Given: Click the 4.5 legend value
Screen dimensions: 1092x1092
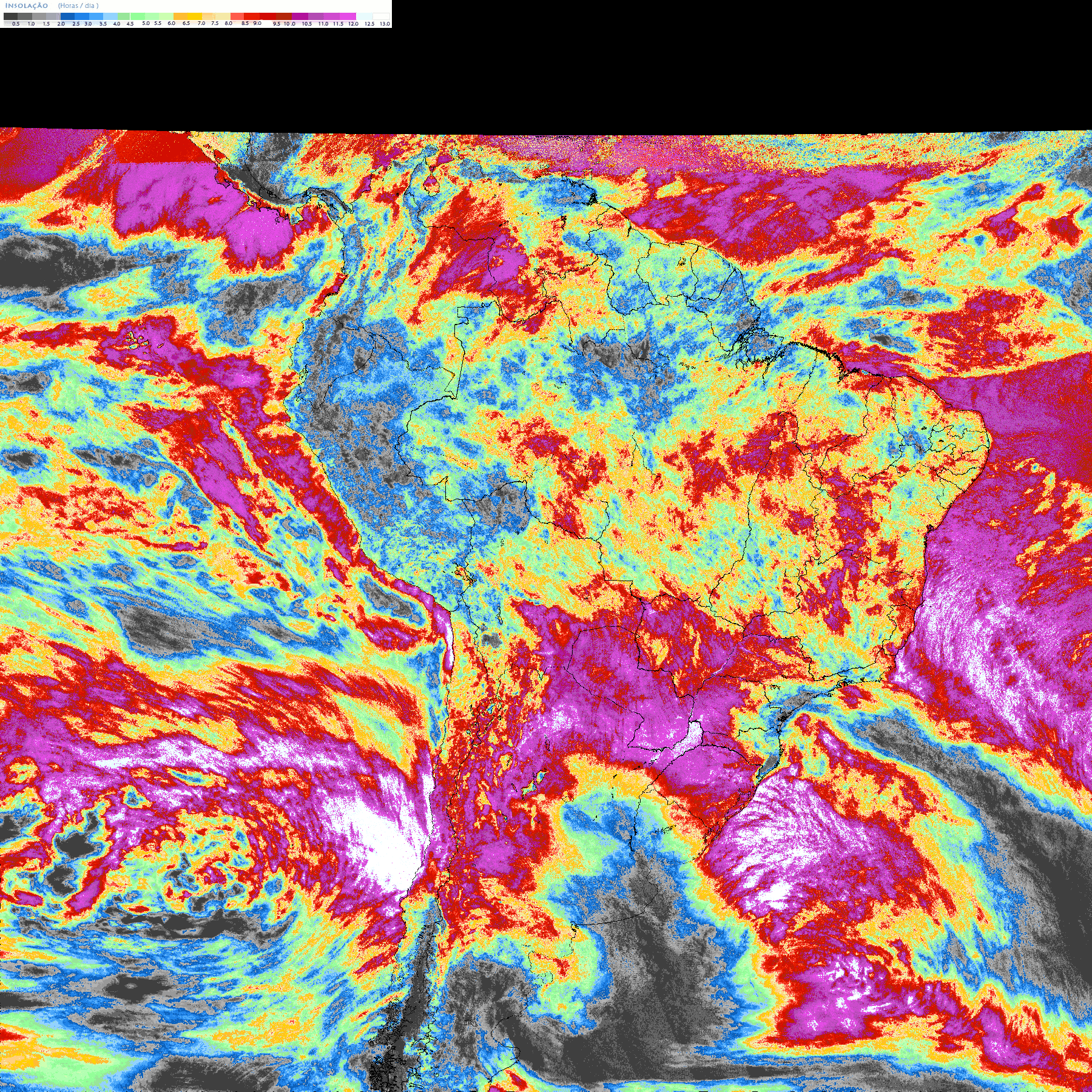Looking at the screenshot, I should [x=130, y=24].
